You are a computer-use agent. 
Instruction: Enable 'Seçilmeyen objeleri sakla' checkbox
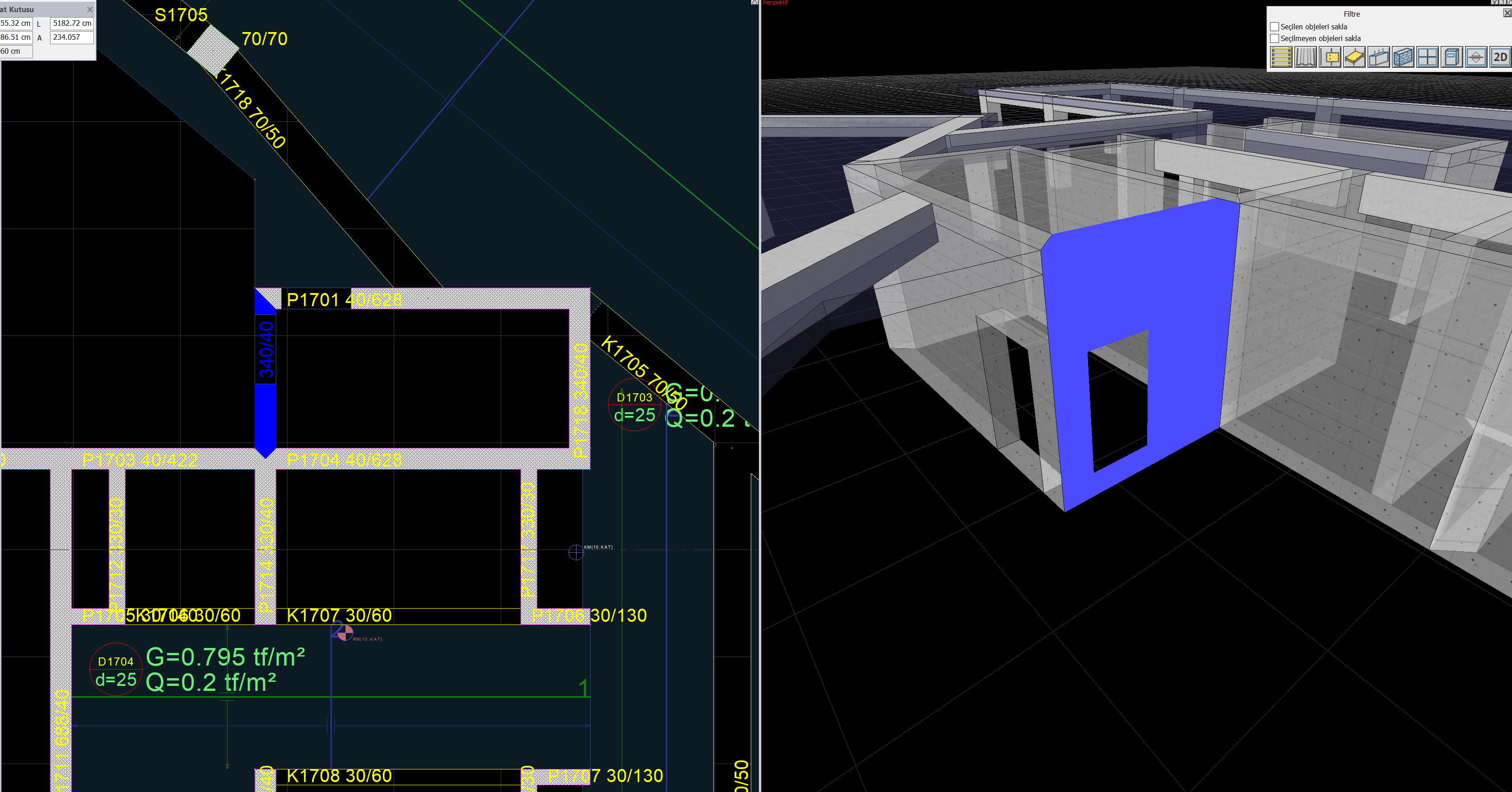pyautogui.click(x=1274, y=38)
